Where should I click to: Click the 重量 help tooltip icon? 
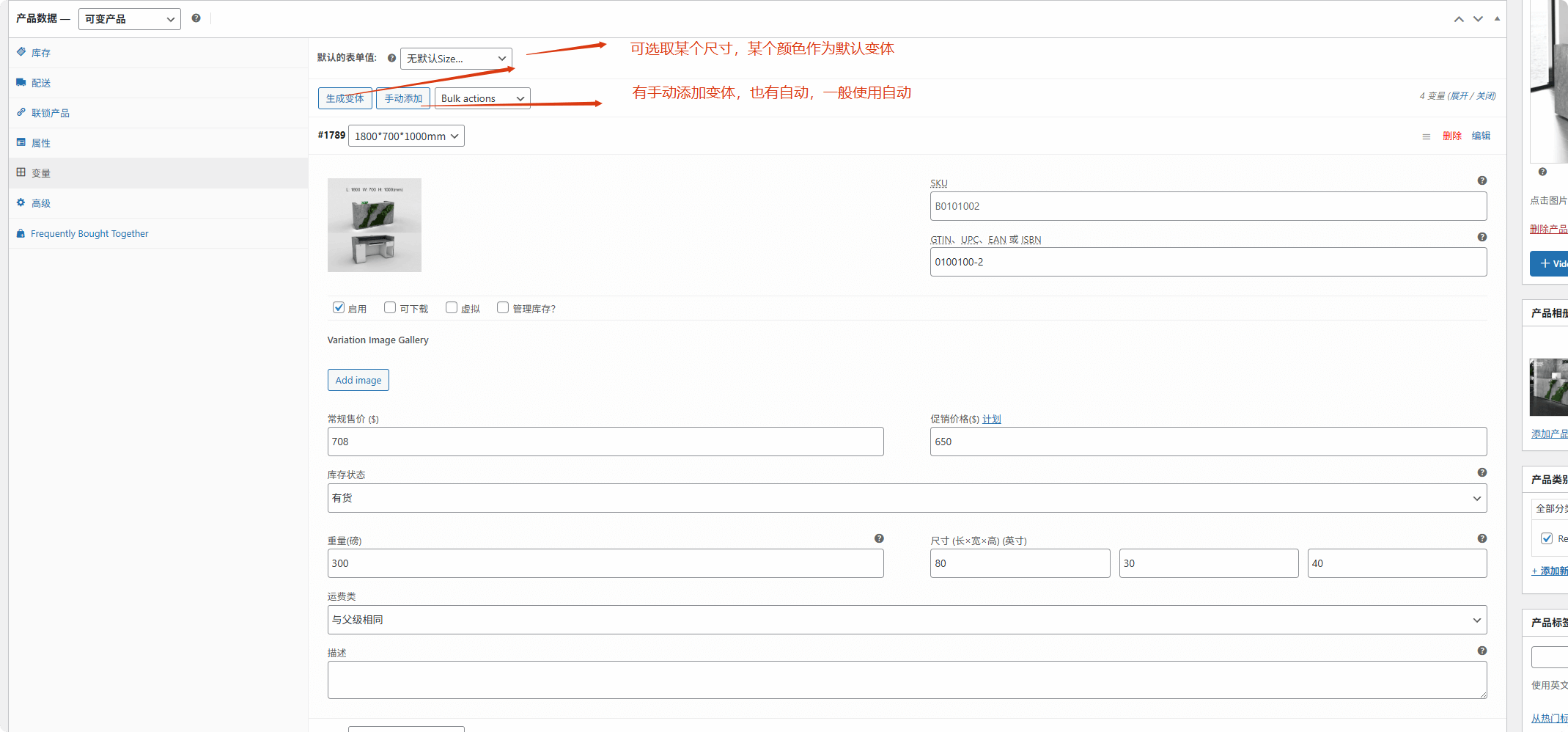pyautogui.click(x=878, y=538)
